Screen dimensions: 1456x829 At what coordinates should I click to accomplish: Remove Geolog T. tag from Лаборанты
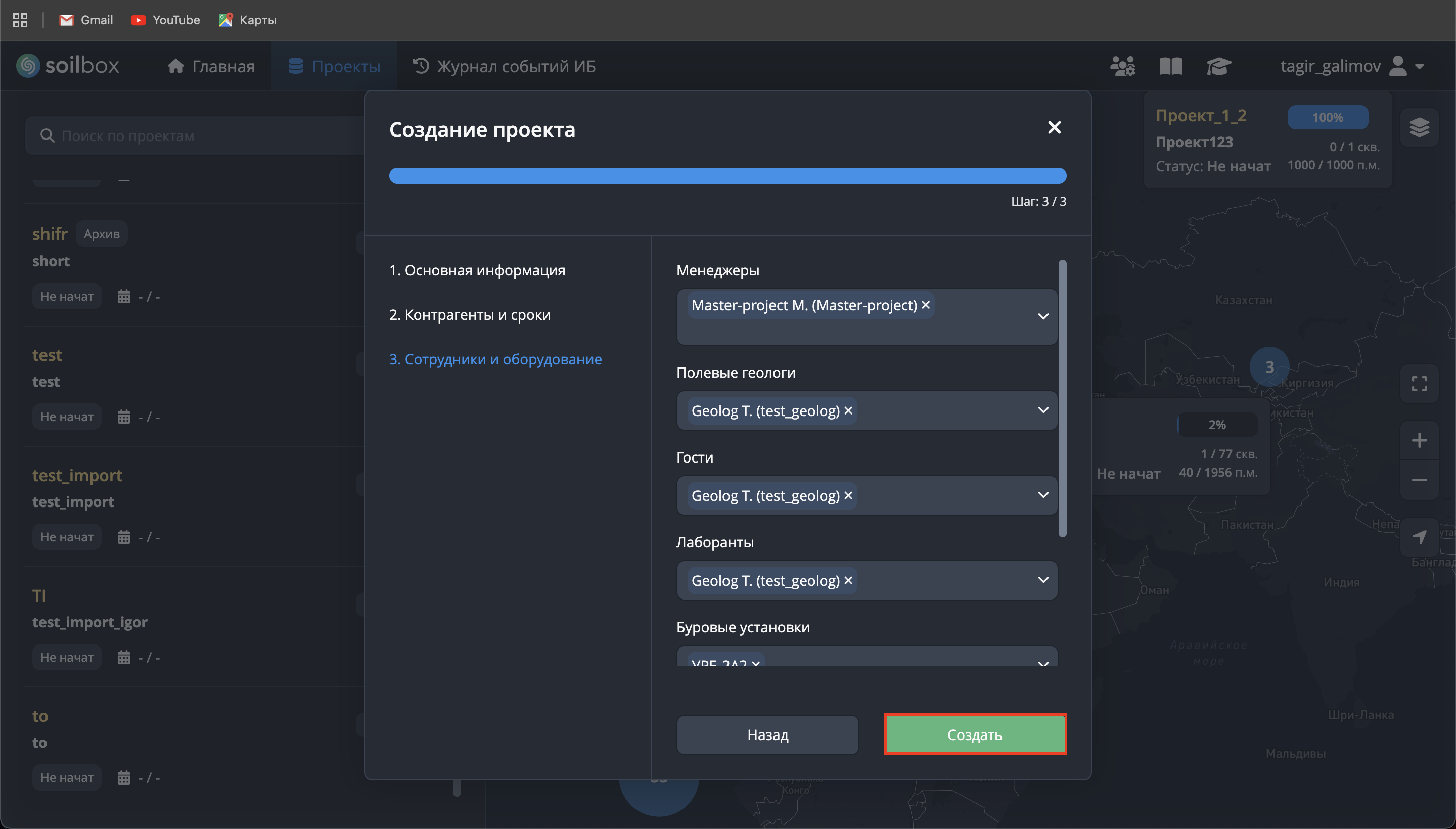click(848, 580)
